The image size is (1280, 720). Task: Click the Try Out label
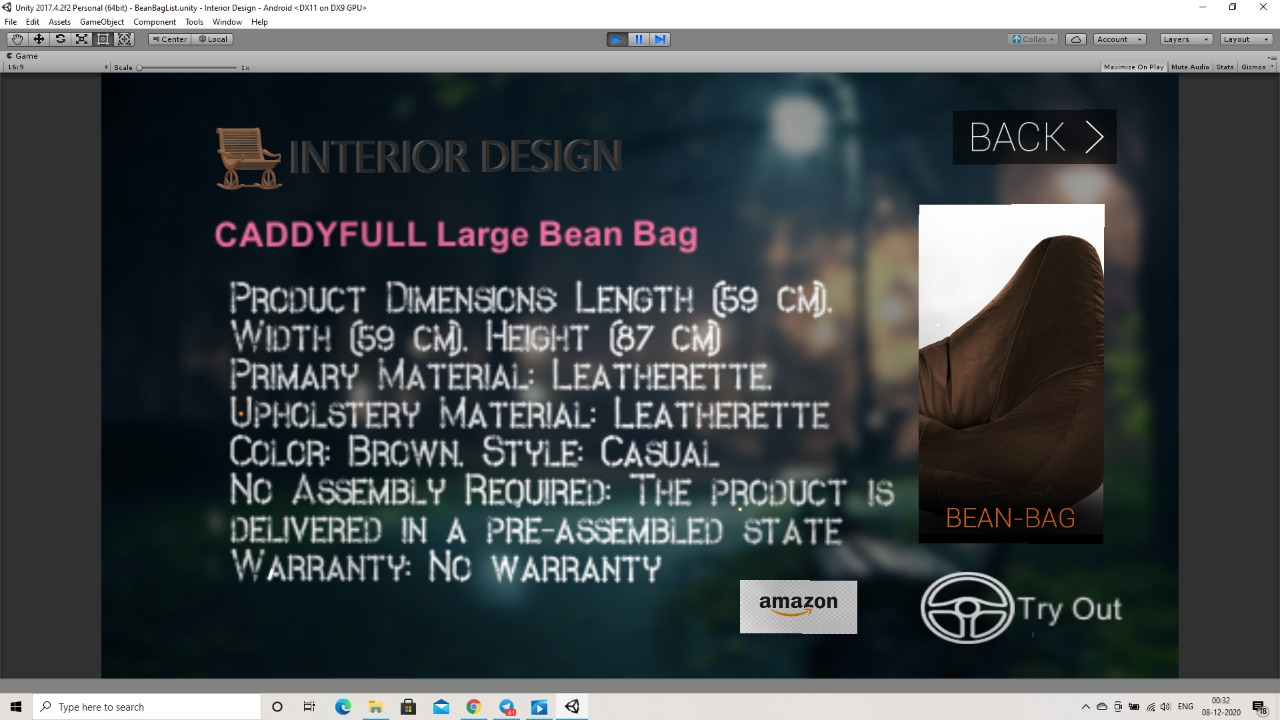click(x=1069, y=609)
